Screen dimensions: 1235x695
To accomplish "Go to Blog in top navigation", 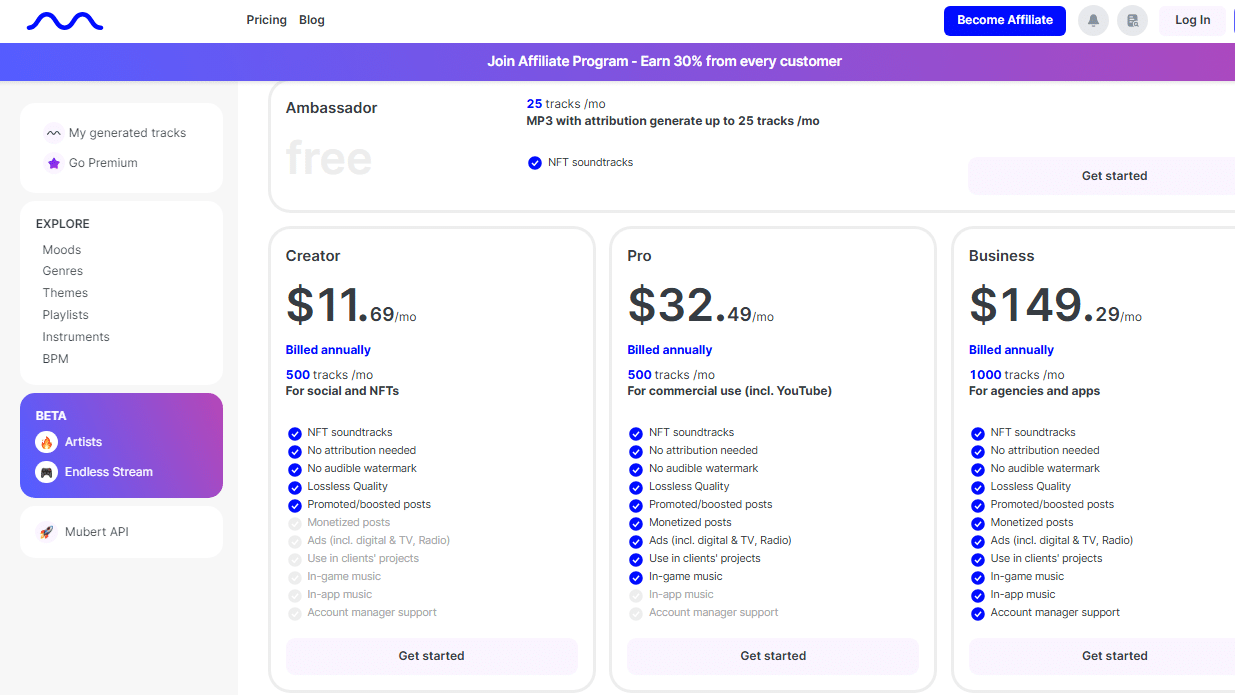I will click(x=312, y=20).
